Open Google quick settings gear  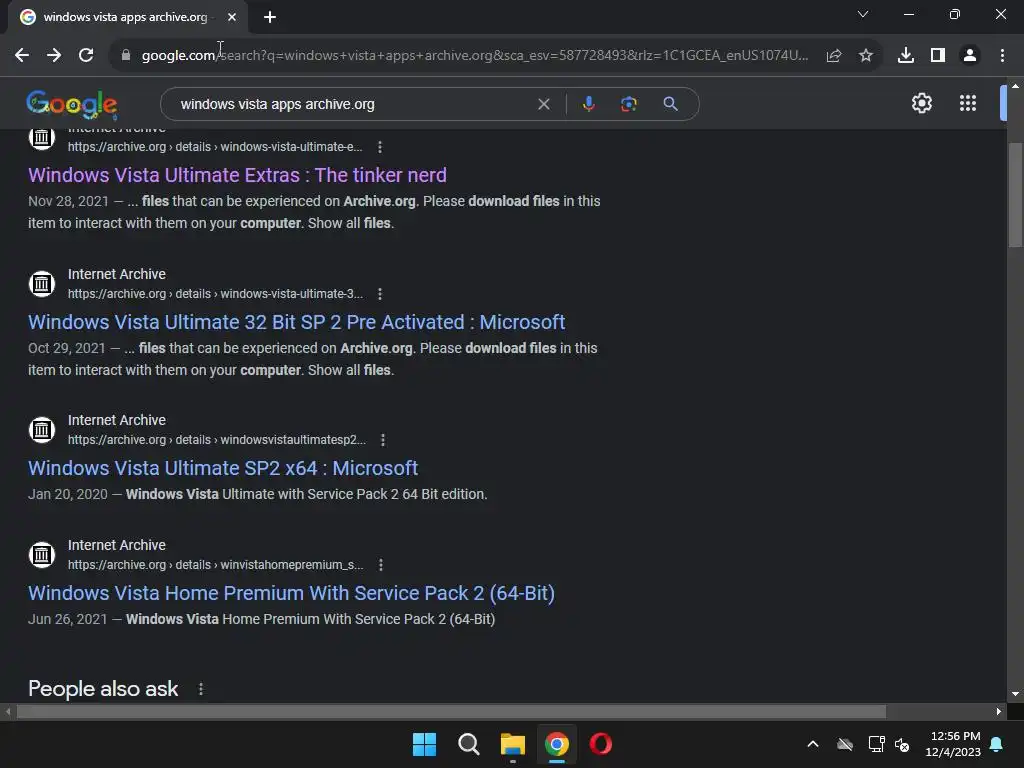[x=921, y=103]
